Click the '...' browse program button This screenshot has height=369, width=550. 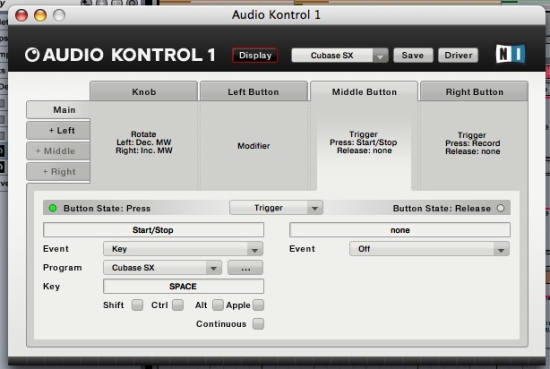point(246,268)
